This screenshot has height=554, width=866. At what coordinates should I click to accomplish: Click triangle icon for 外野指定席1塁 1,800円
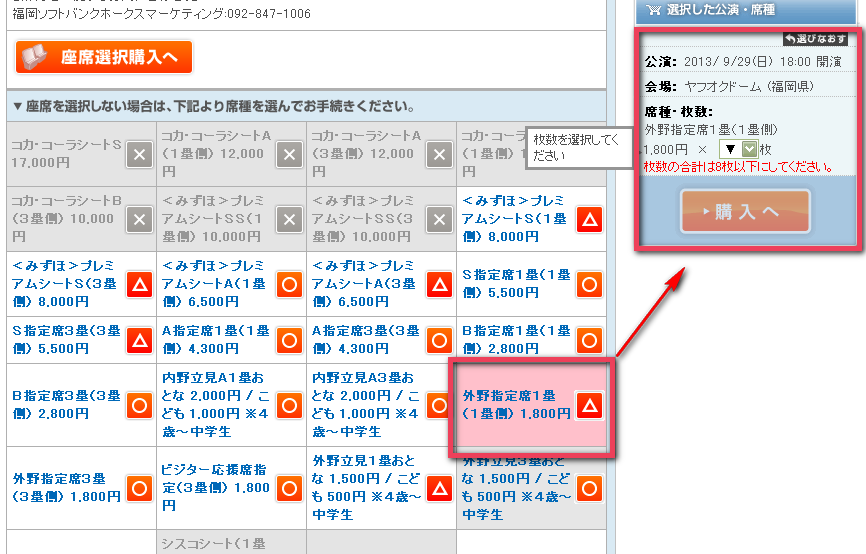(x=589, y=406)
